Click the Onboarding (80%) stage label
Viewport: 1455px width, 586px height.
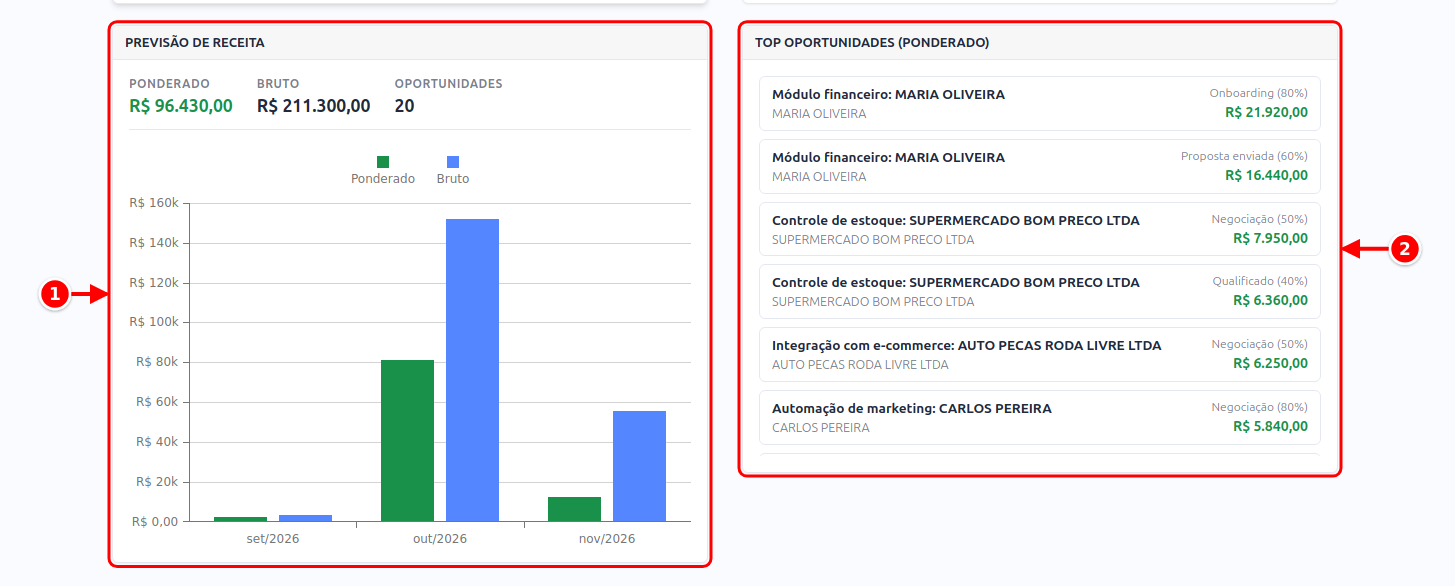(x=1258, y=92)
